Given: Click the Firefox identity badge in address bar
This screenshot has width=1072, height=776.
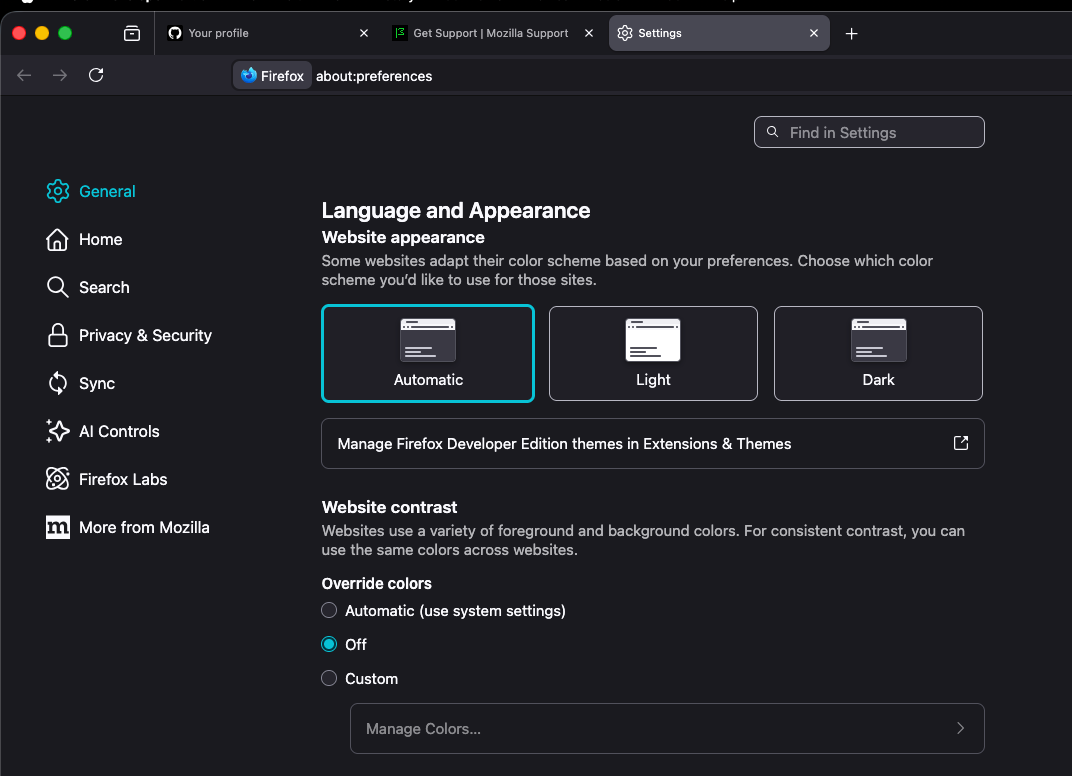Looking at the screenshot, I should point(272,76).
